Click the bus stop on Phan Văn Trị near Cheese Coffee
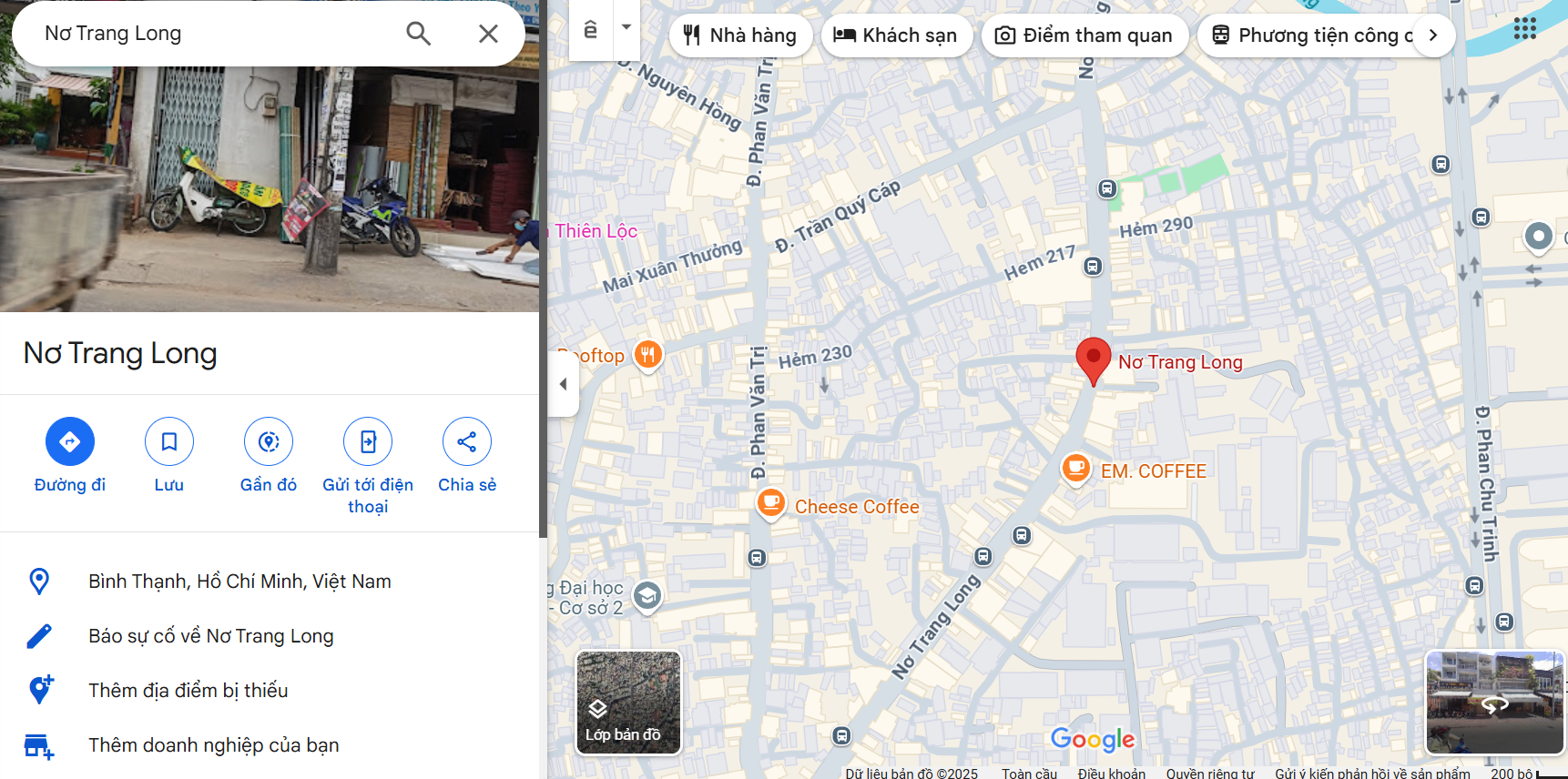The height and width of the screenshot is (779, 1568). 757,558
